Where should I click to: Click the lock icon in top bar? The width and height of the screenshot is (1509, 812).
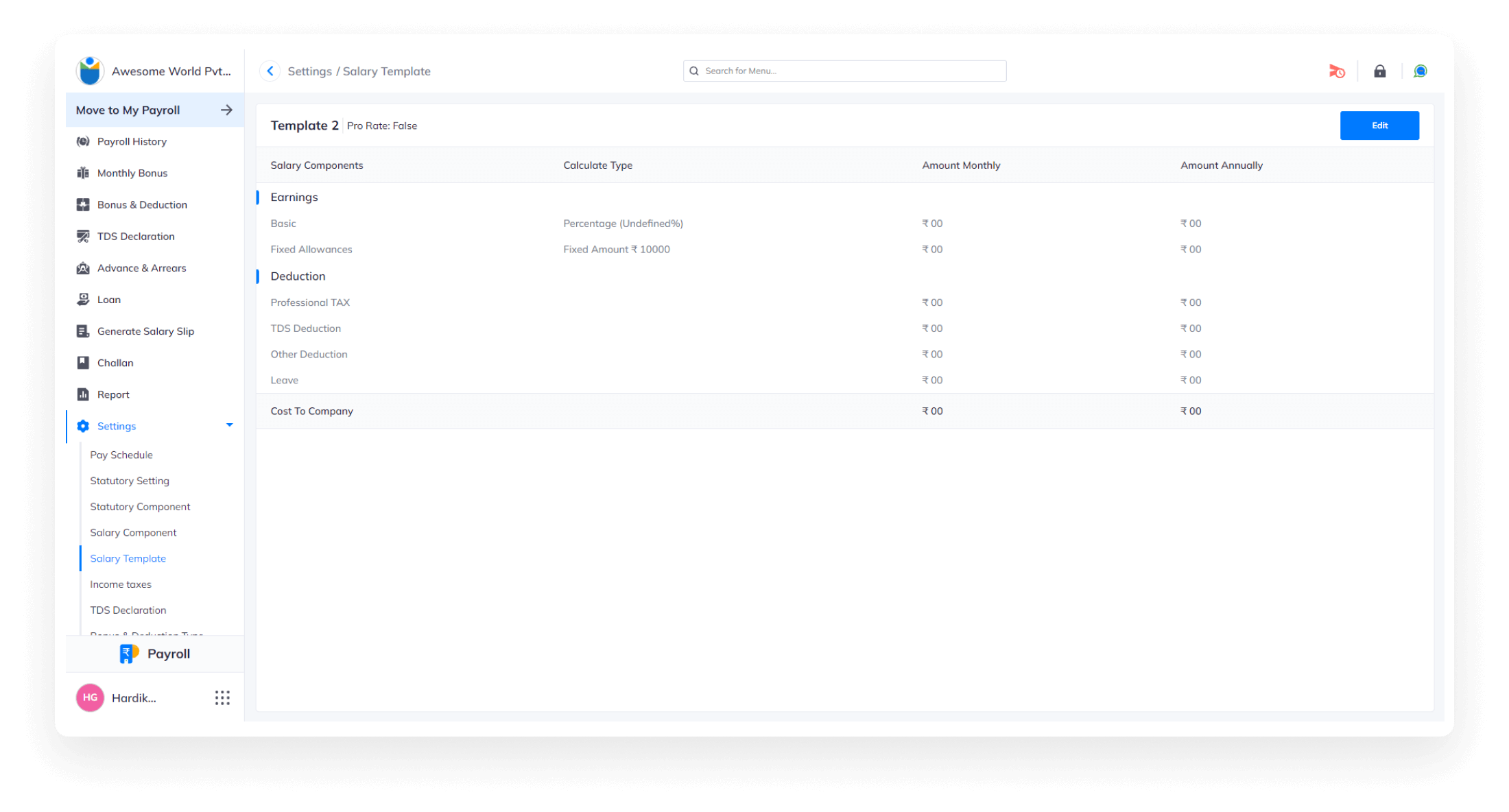pyautogui.click(x=1380, y=70)
